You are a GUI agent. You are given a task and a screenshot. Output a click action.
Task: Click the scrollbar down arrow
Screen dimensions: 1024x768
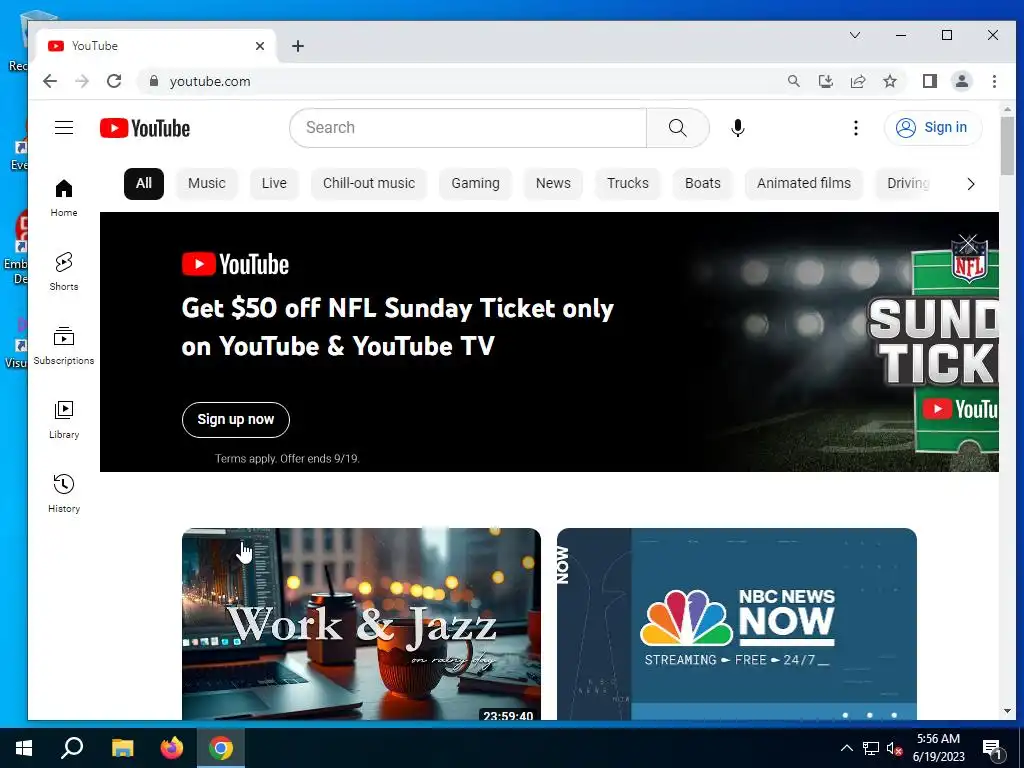1007,711
